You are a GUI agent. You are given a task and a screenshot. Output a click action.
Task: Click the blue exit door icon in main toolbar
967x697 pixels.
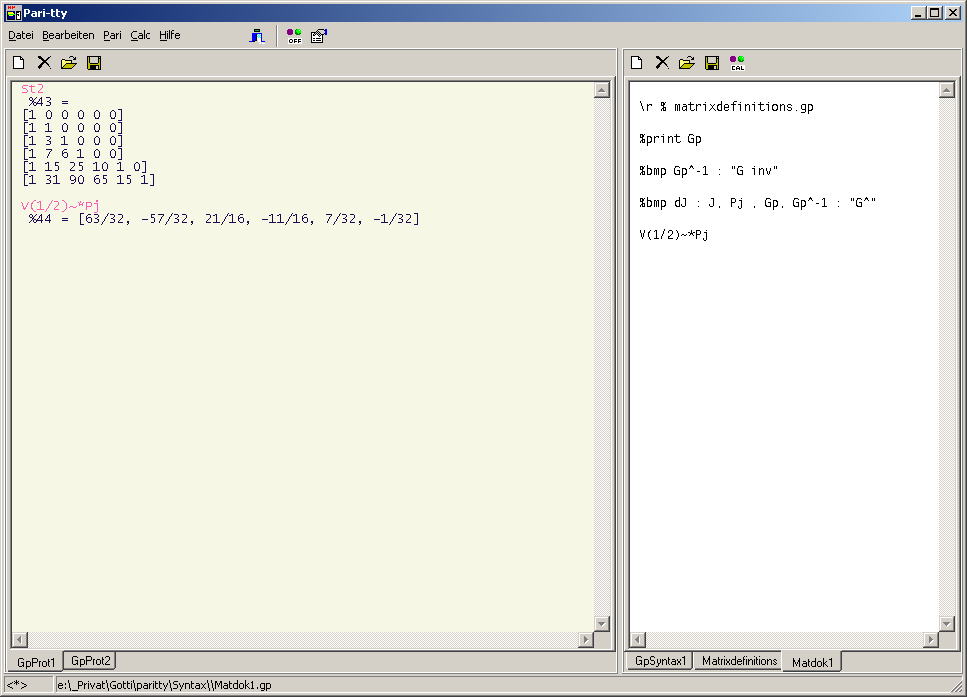coord(257,36)
